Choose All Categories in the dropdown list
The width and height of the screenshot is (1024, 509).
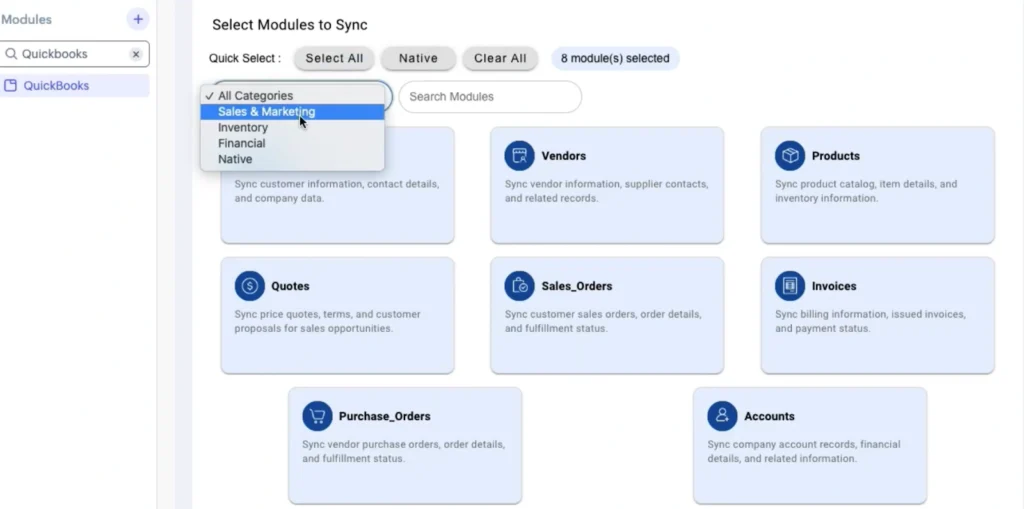(293, 95)
